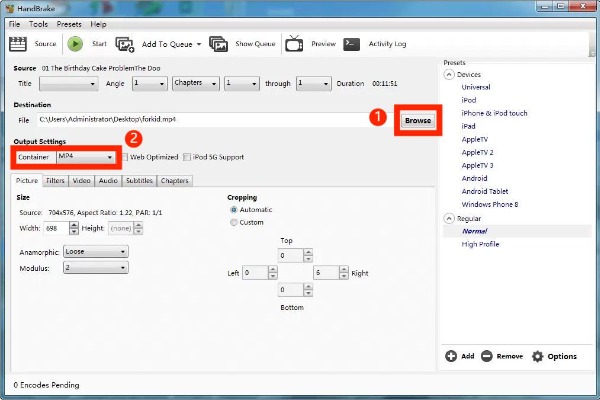Viewport: 600px width, 400px height.
Task: Click the Browse button
Action: pos(418,121)
